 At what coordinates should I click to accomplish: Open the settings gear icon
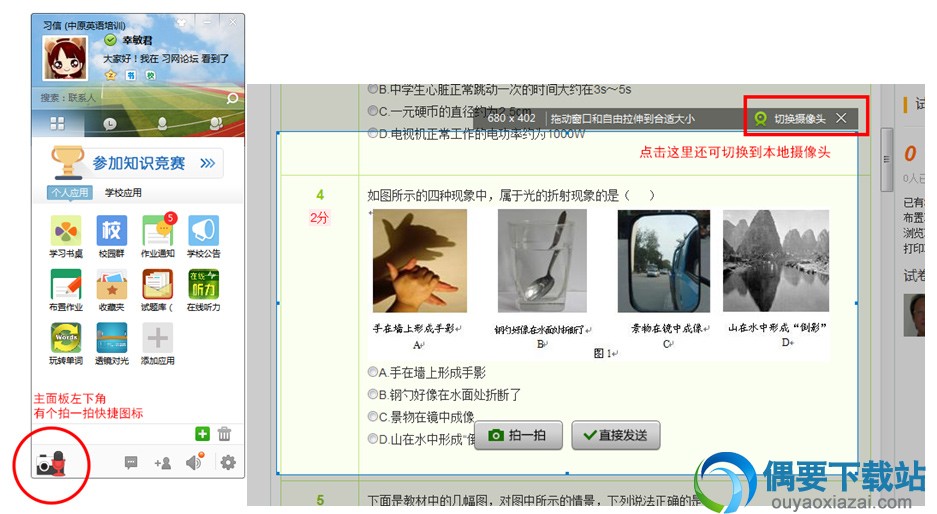tap(228, 462)
